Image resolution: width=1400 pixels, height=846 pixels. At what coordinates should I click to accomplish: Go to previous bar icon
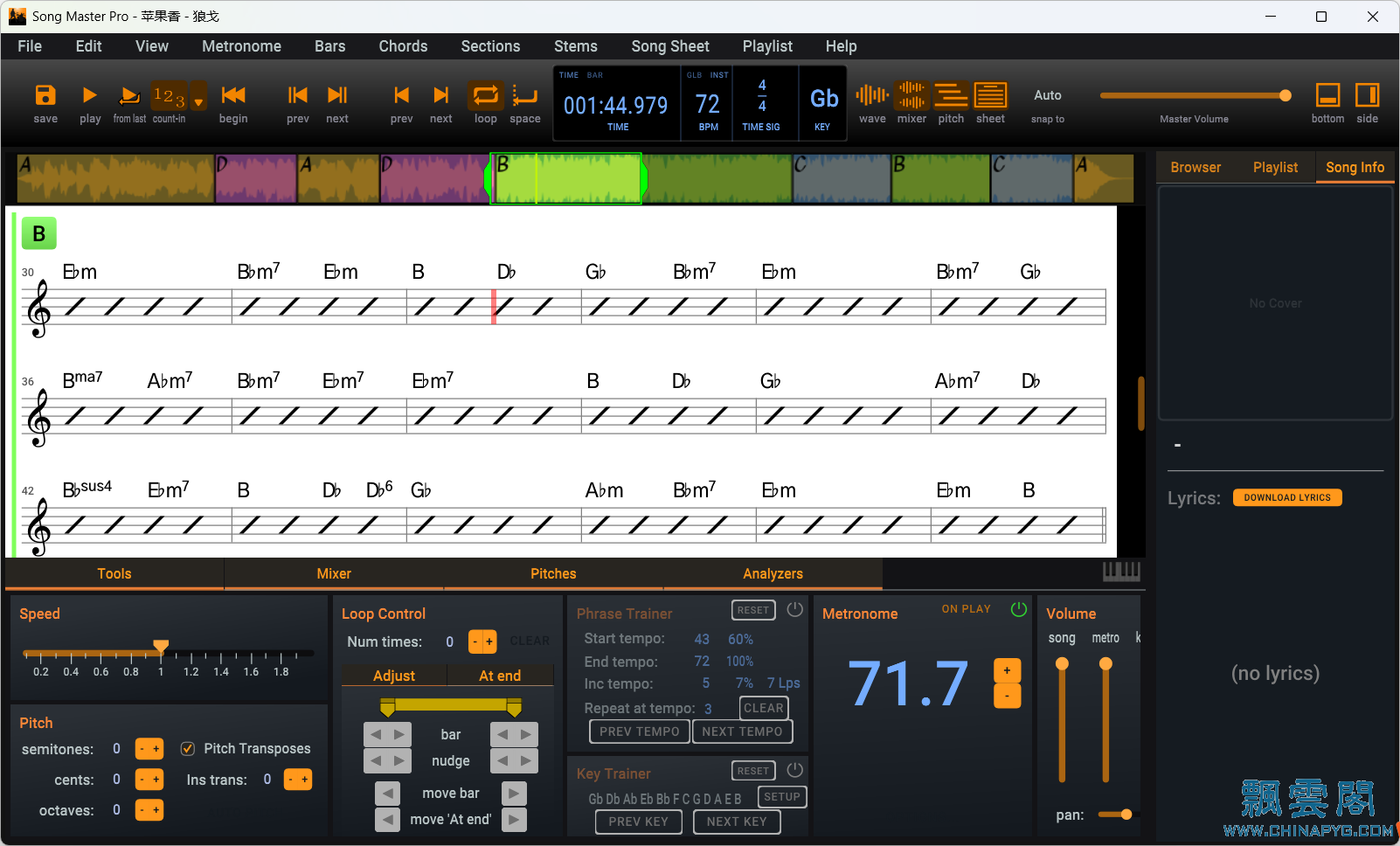click(298, 94)
